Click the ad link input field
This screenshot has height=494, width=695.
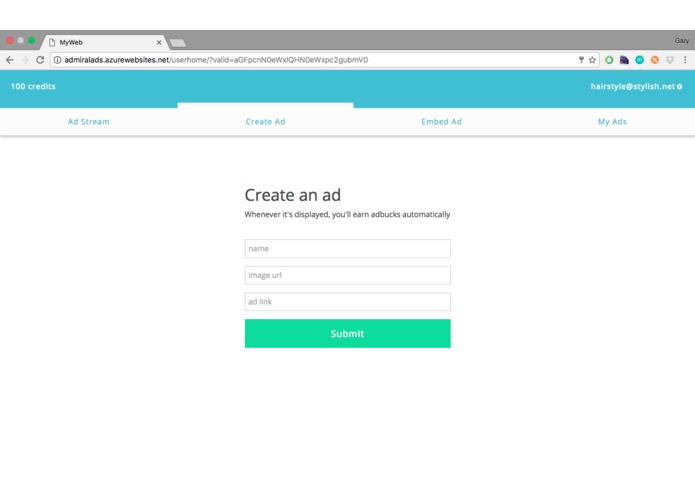click(x=348, y=302)
